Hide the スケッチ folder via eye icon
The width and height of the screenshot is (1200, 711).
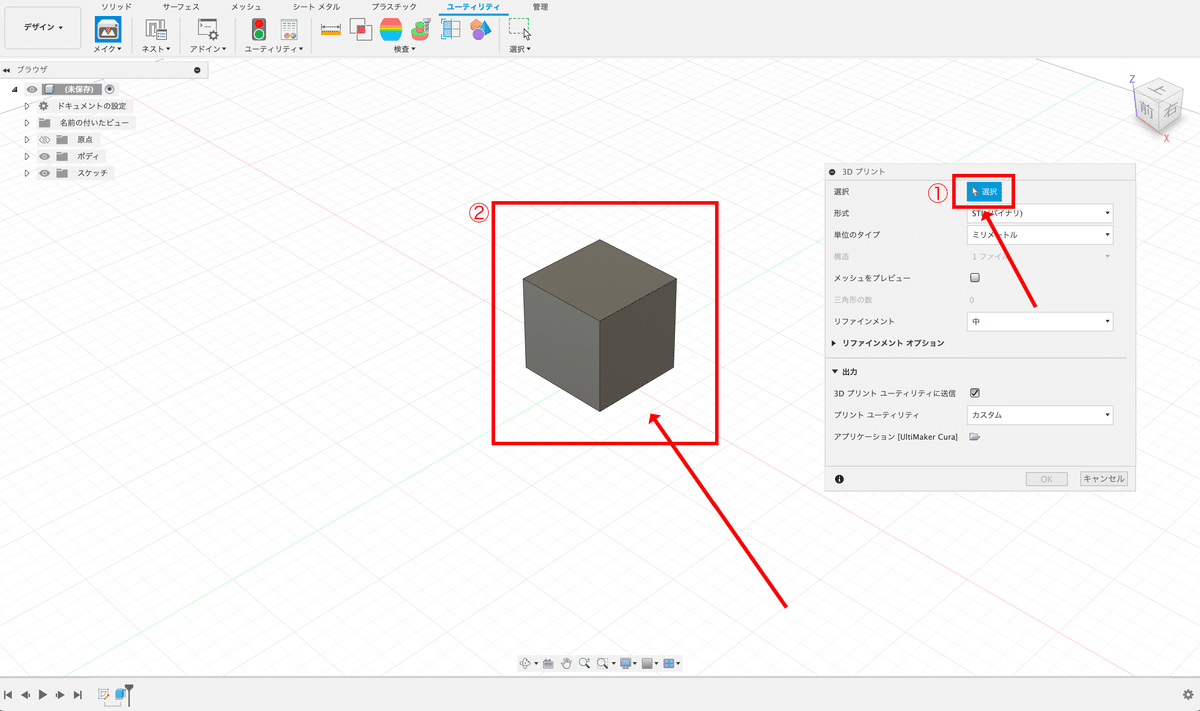click(44, 173)
